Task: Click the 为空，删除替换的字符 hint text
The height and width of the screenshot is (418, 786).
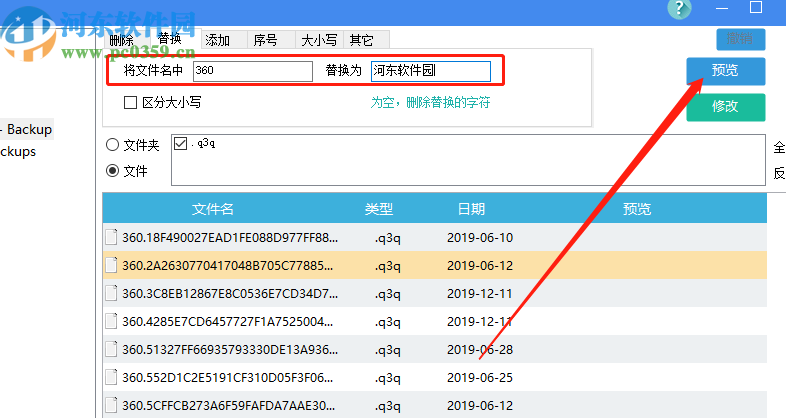Action: click(x=430, y=103)
